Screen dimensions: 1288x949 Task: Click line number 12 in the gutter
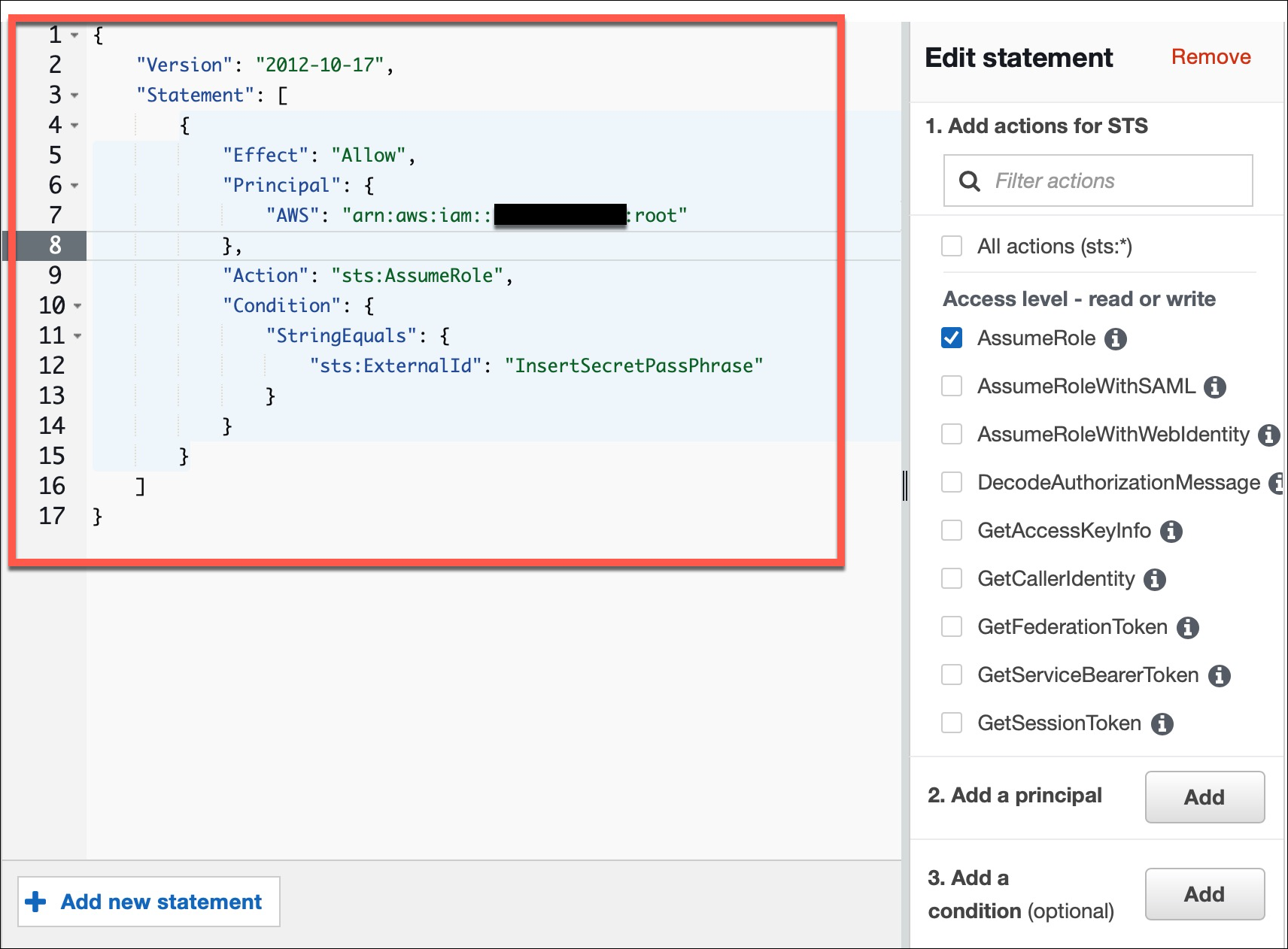point(52,365)
